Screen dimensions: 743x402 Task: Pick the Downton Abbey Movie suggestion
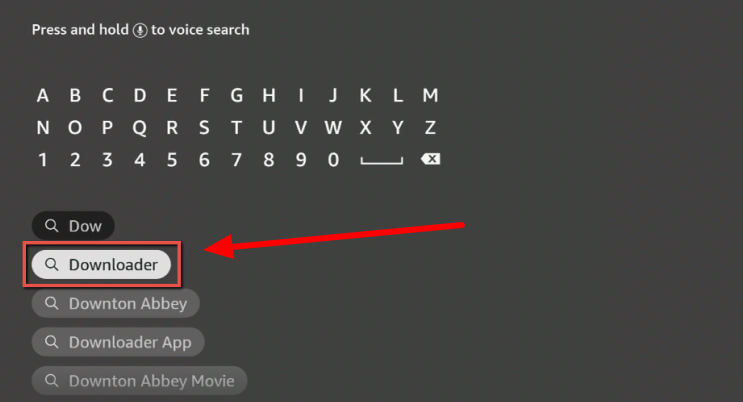(139, 381)
